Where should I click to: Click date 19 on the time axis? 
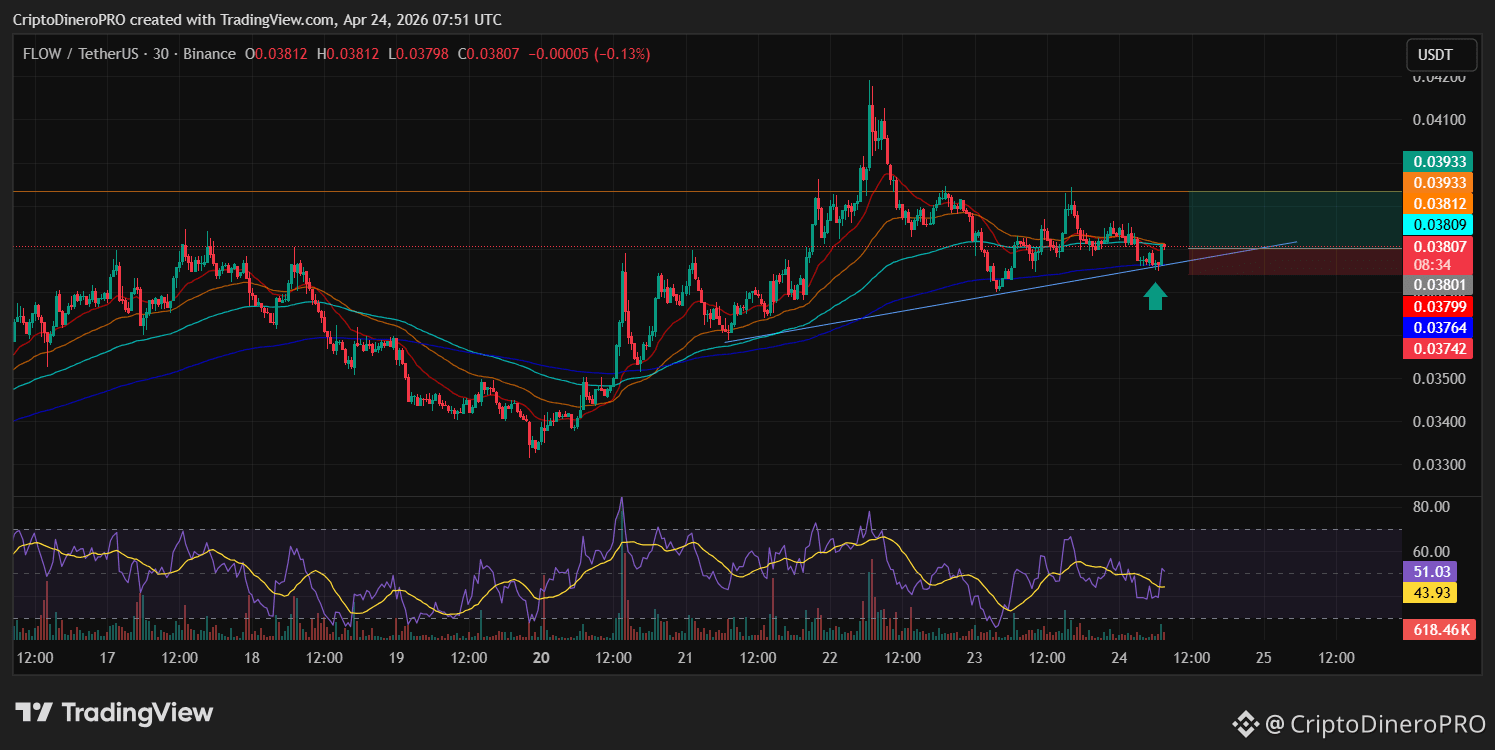click(396, 658)
